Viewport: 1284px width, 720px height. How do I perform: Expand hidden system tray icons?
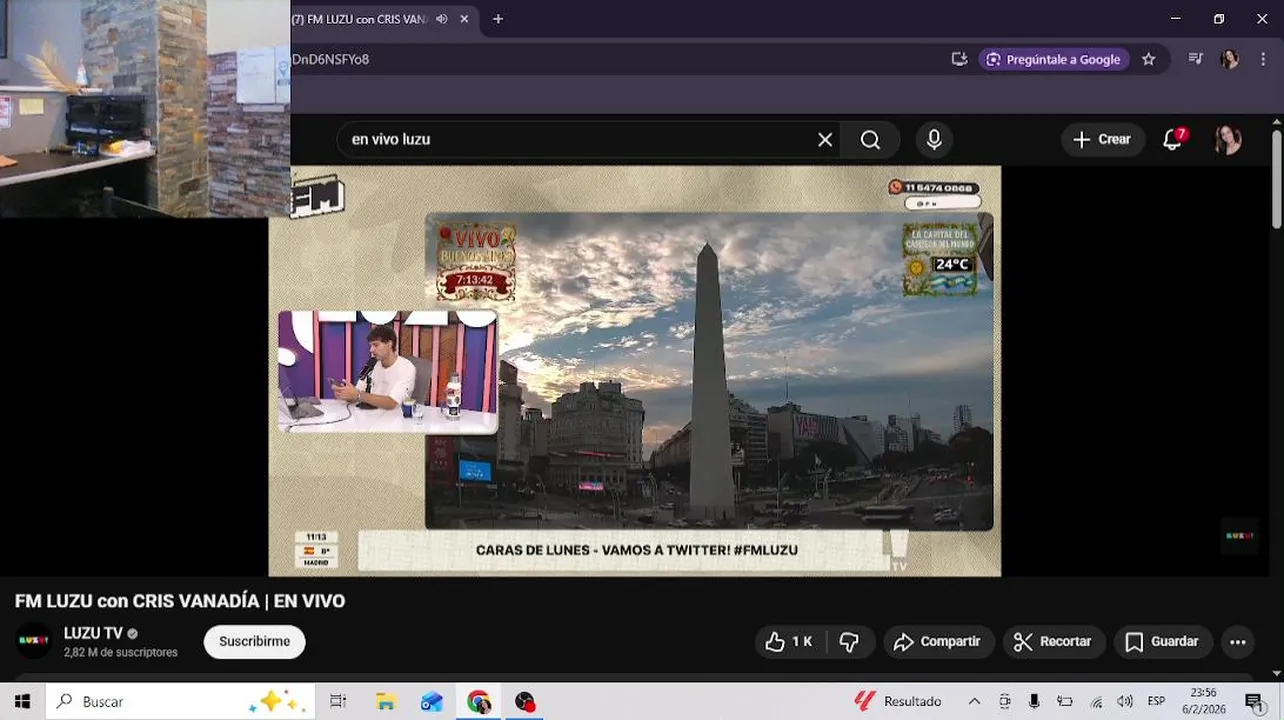(974, 702)
